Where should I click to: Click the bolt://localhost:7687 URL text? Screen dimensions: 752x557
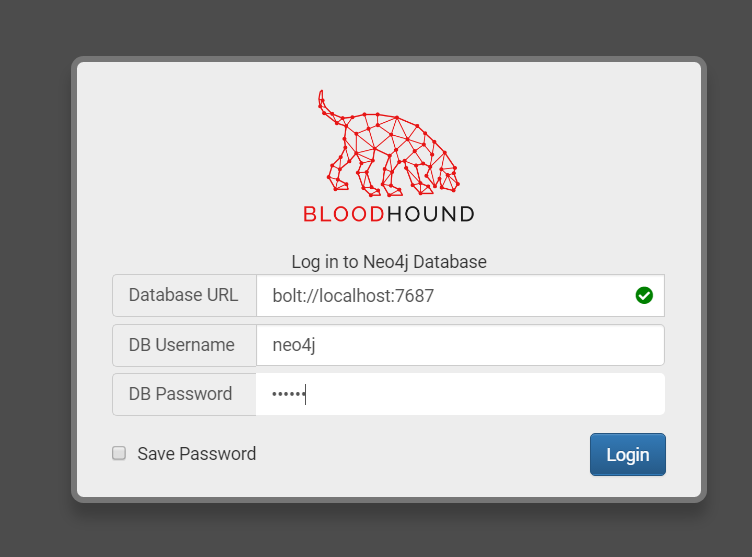click(x=353, y=296)
